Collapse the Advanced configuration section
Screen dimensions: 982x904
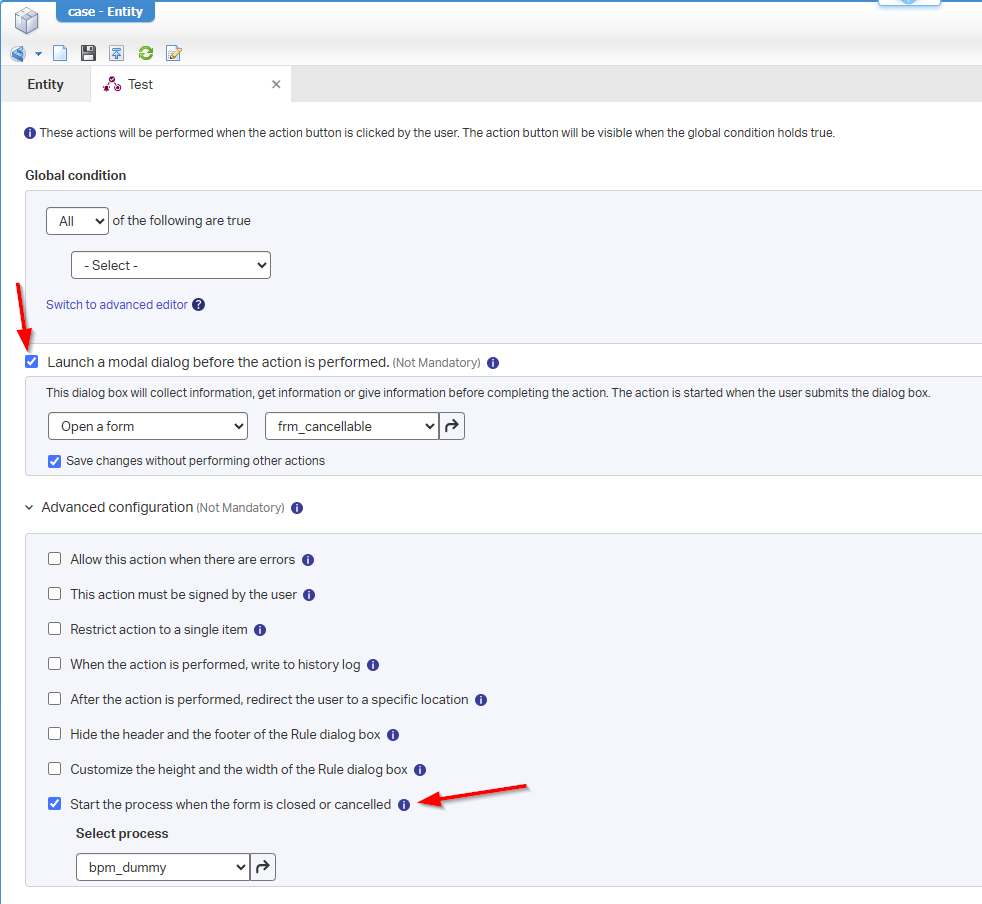[x=29, y=508]
